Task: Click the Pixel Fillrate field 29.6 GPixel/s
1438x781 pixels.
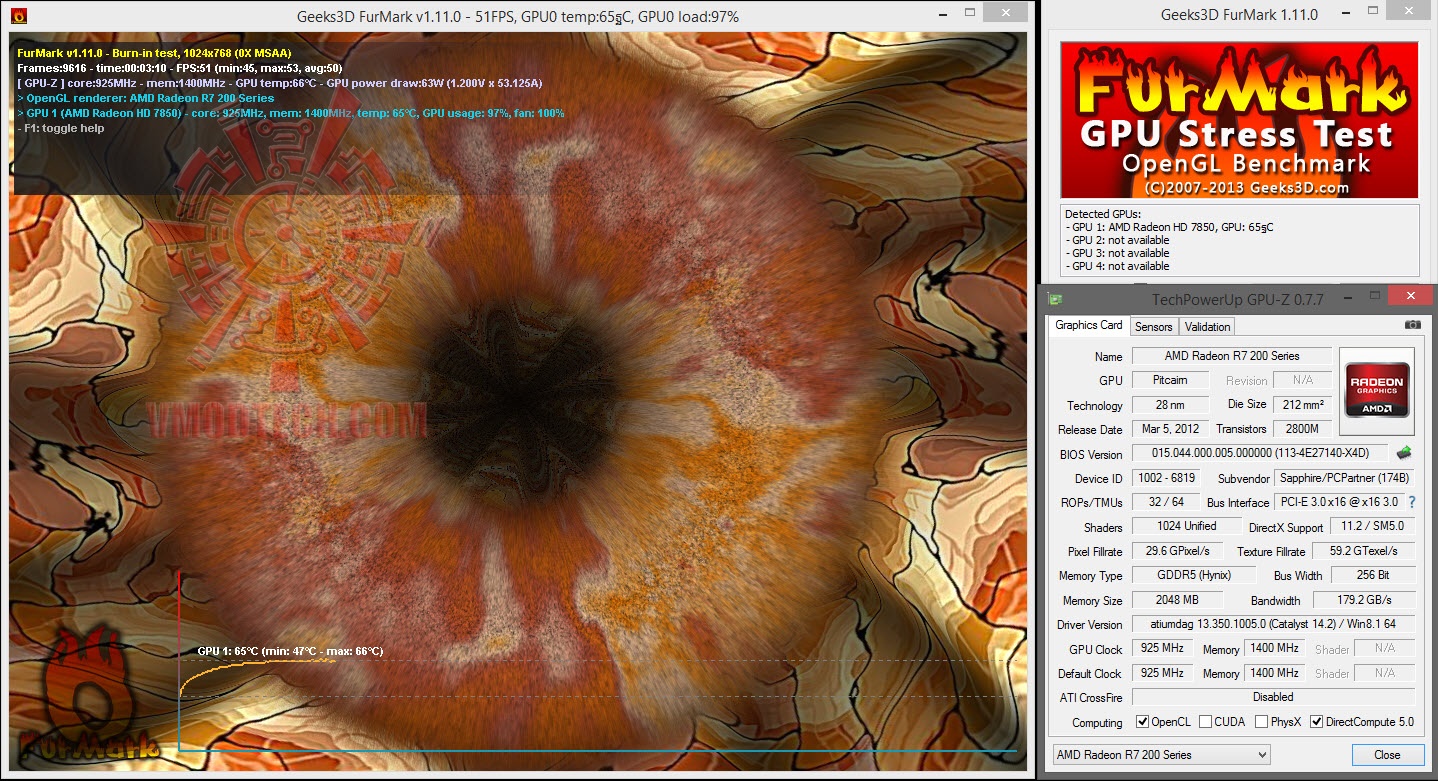Action: [1177, 551]
